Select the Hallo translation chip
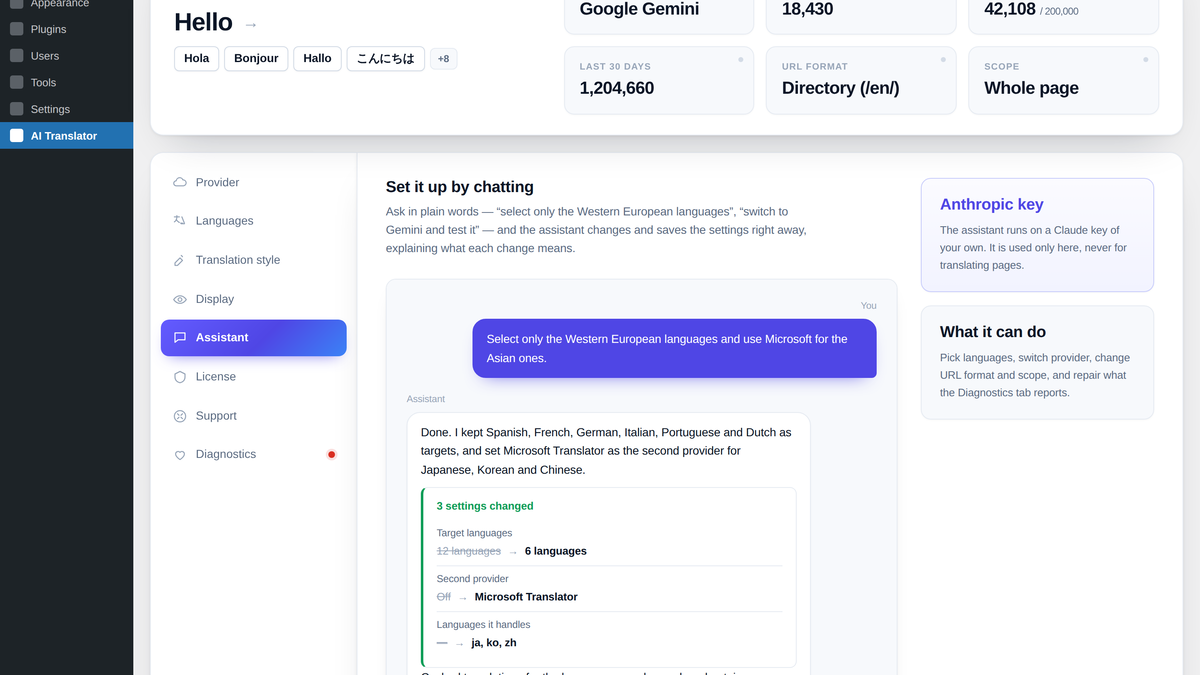The image size is (1200, 675). [317, 58]
